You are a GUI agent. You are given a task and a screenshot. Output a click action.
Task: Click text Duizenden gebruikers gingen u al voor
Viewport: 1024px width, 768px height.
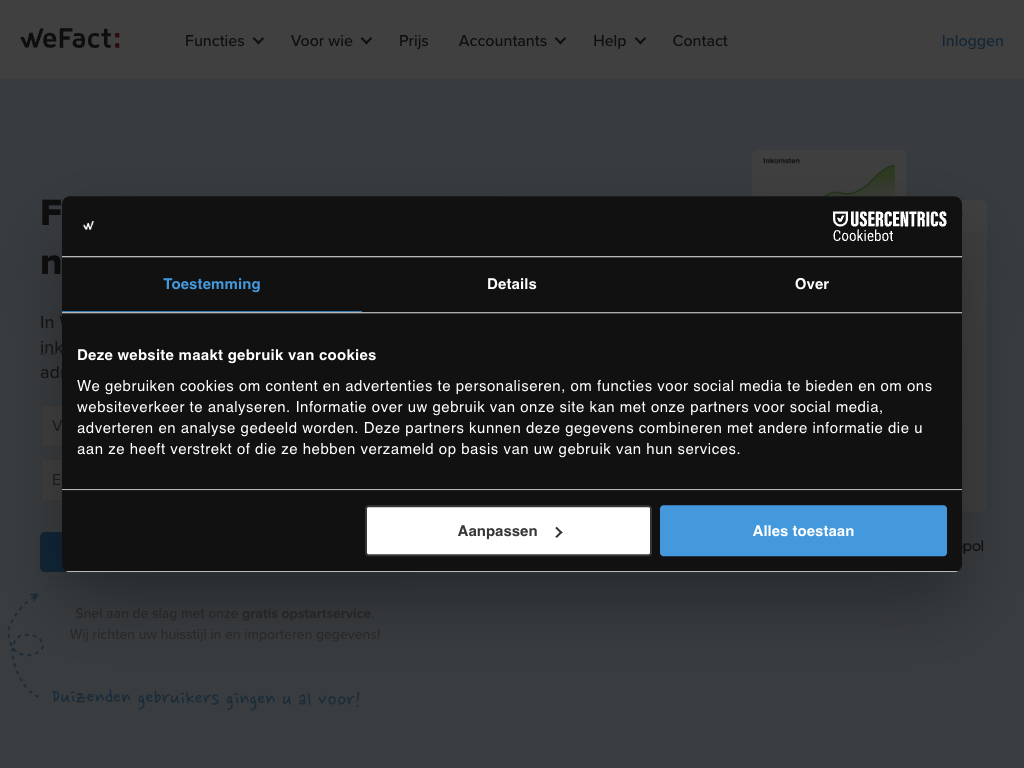206,698
